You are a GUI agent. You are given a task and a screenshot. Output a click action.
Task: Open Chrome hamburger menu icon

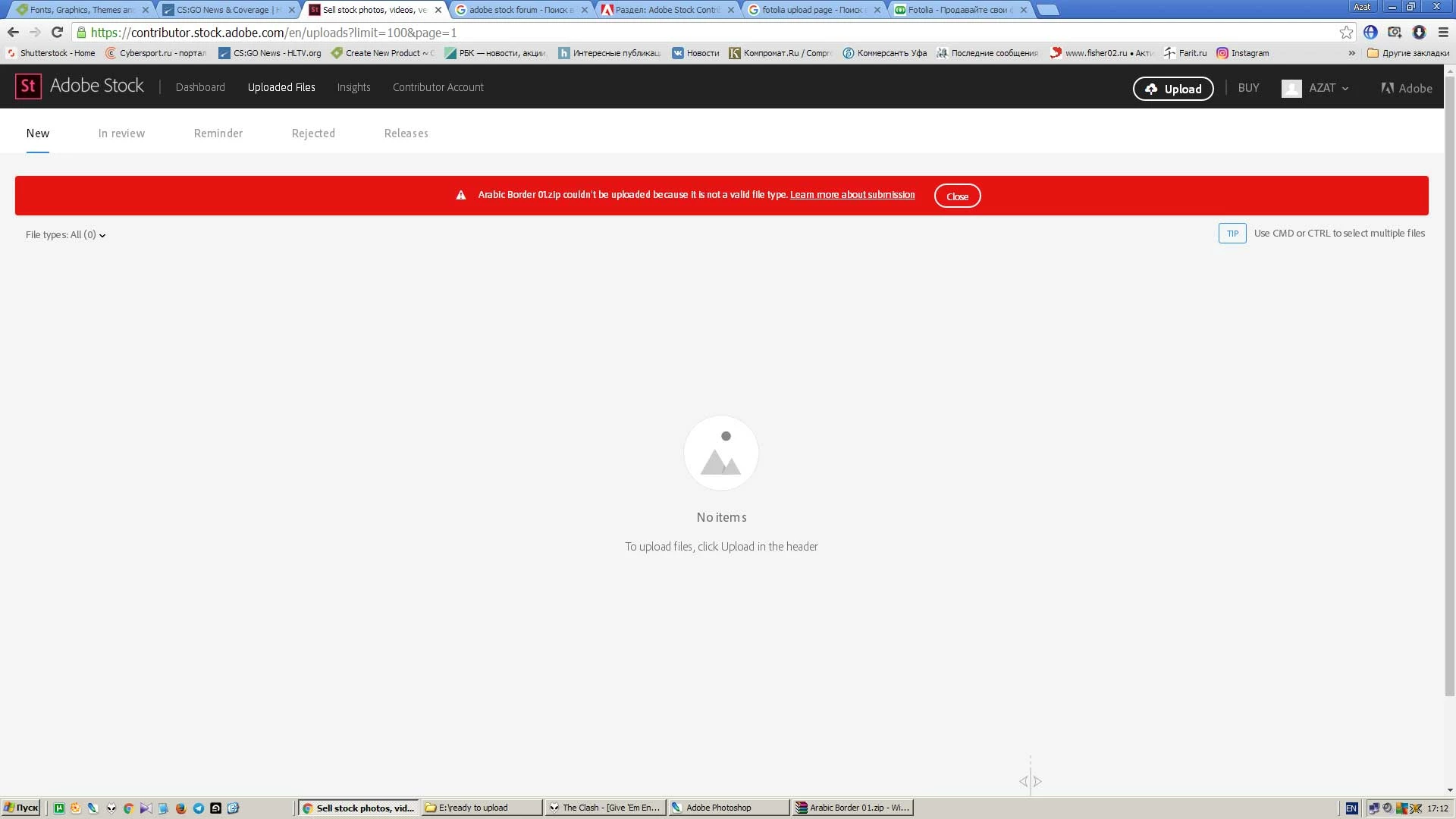click(x=1443, y=32)
